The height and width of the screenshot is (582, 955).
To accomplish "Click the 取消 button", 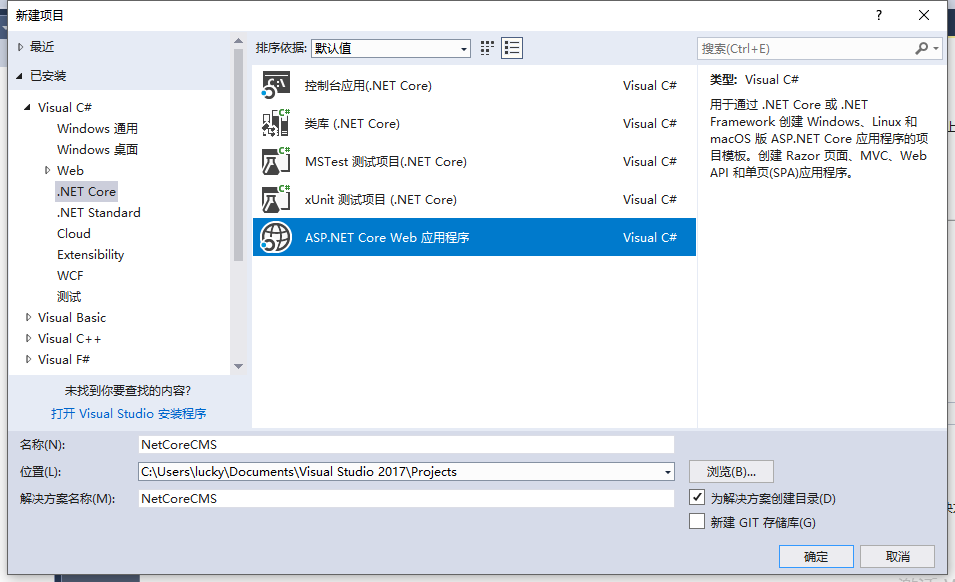I will point(898,556).
